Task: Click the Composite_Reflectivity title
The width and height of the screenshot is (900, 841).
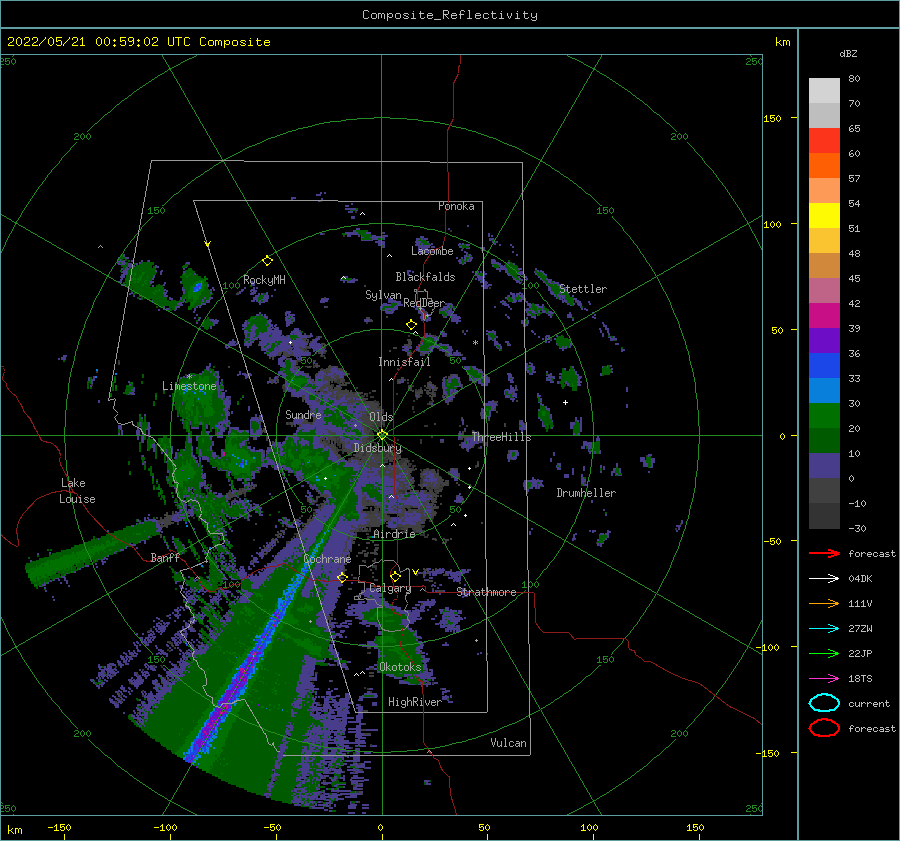Action: [x=450, y=15]
